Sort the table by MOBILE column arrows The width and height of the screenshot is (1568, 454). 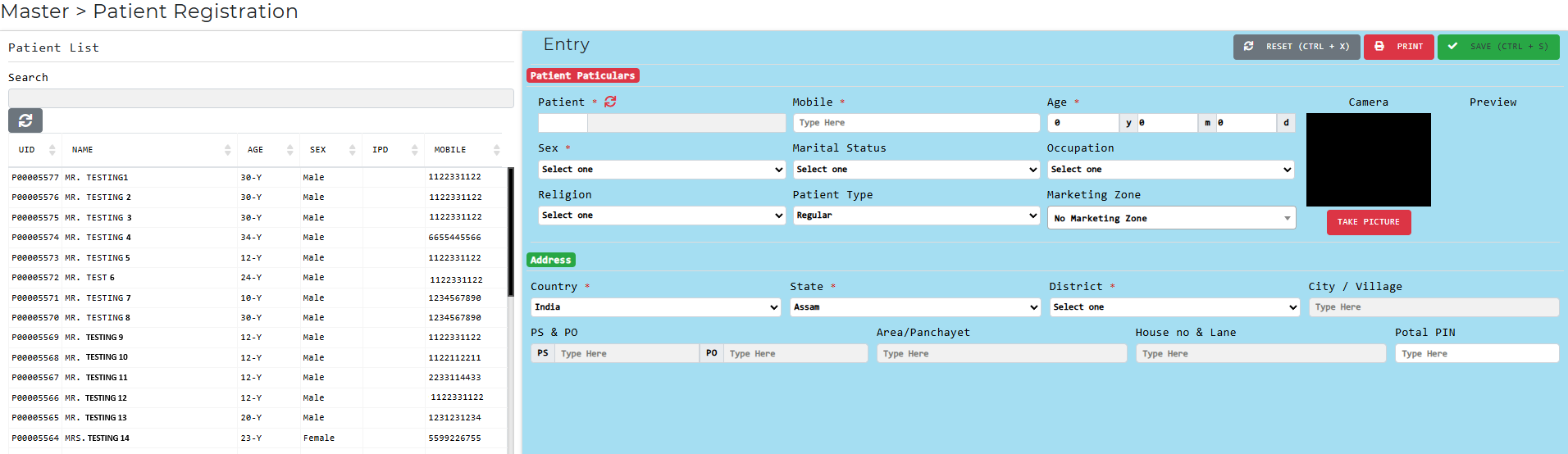tap(496, 150)
